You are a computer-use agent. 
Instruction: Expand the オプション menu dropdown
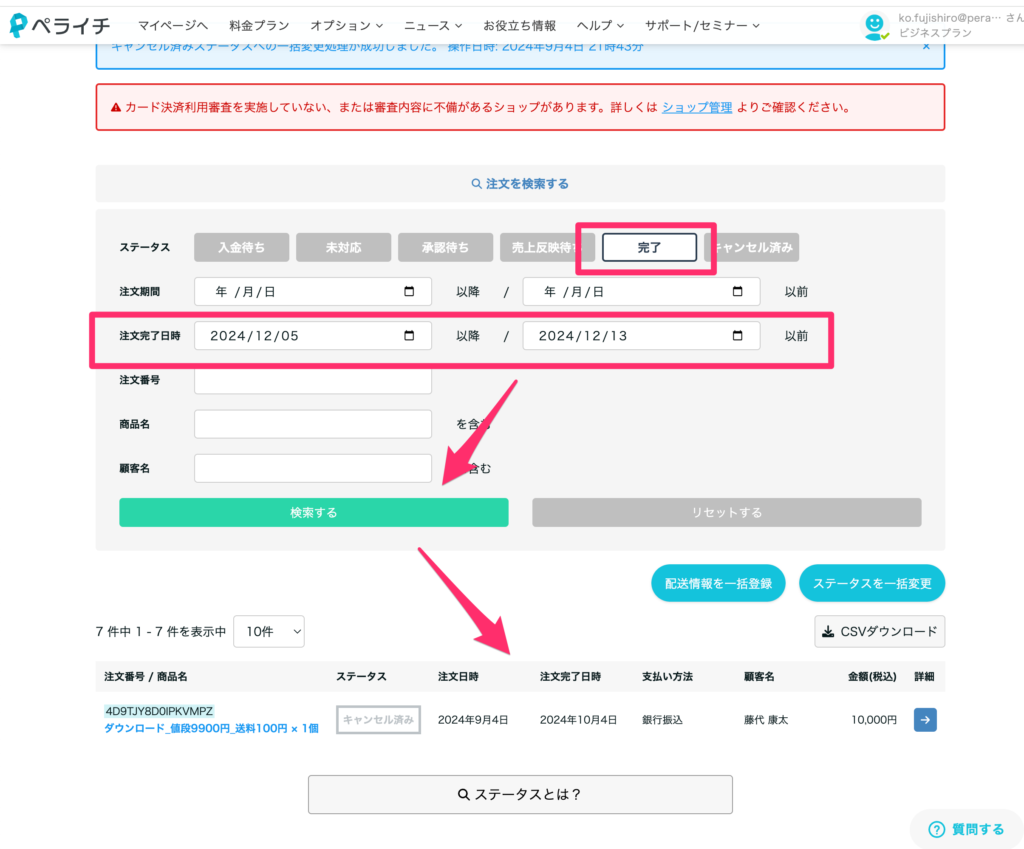coord(346,25)
